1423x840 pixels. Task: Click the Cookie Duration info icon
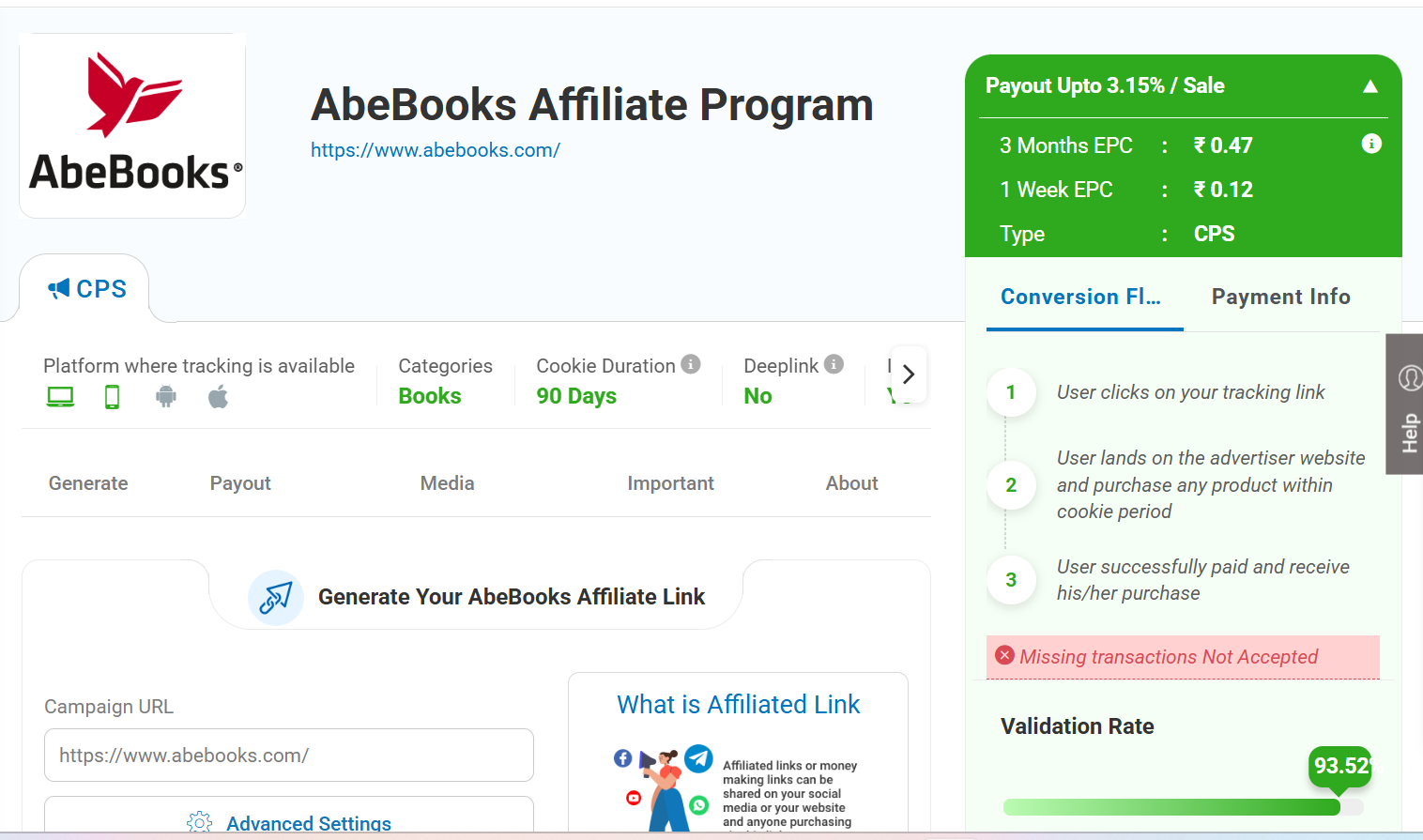691,364
